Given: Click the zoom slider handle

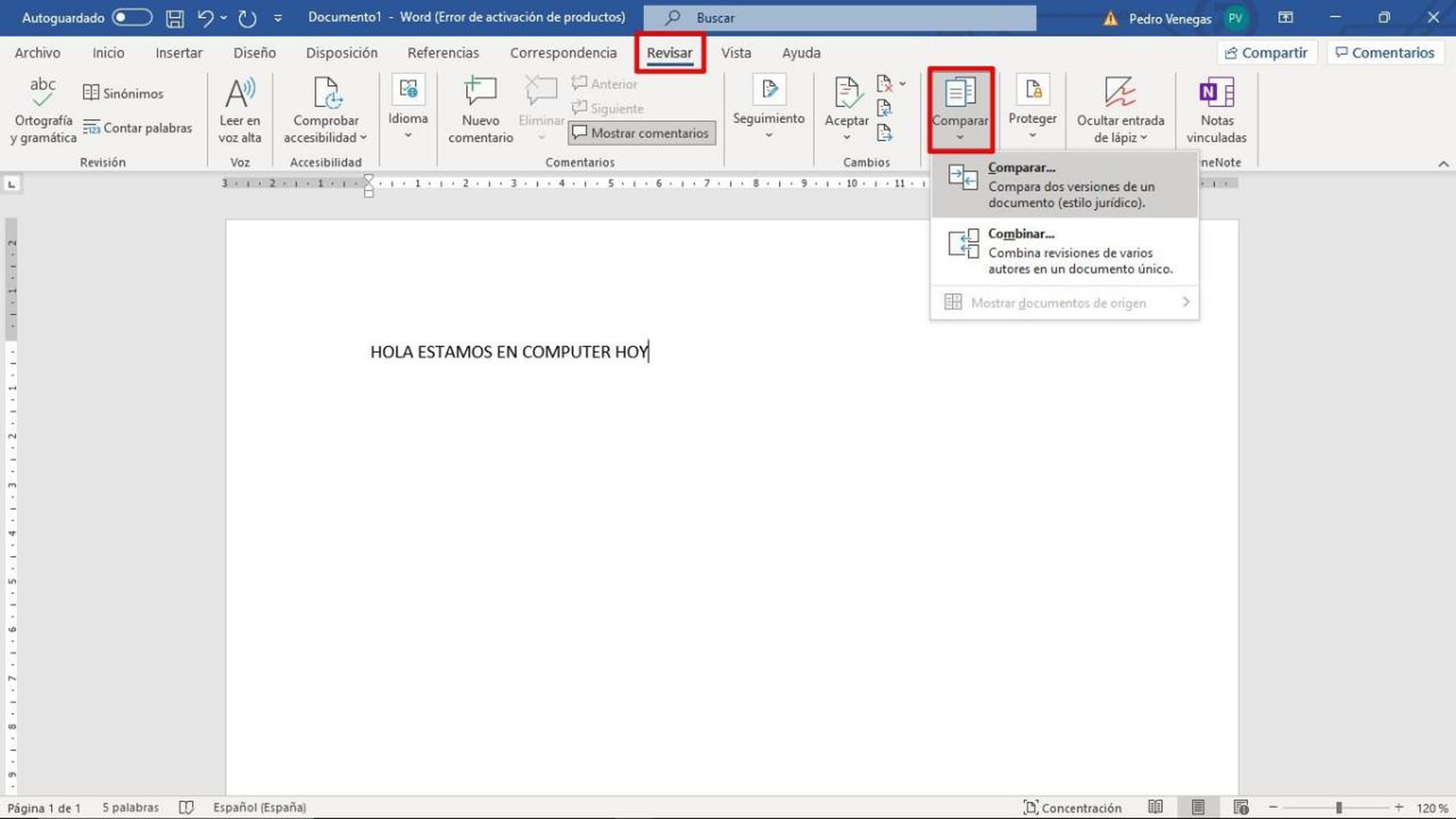Looking at the screenshot, I should pyautogui.click(x=1339, y=807).
